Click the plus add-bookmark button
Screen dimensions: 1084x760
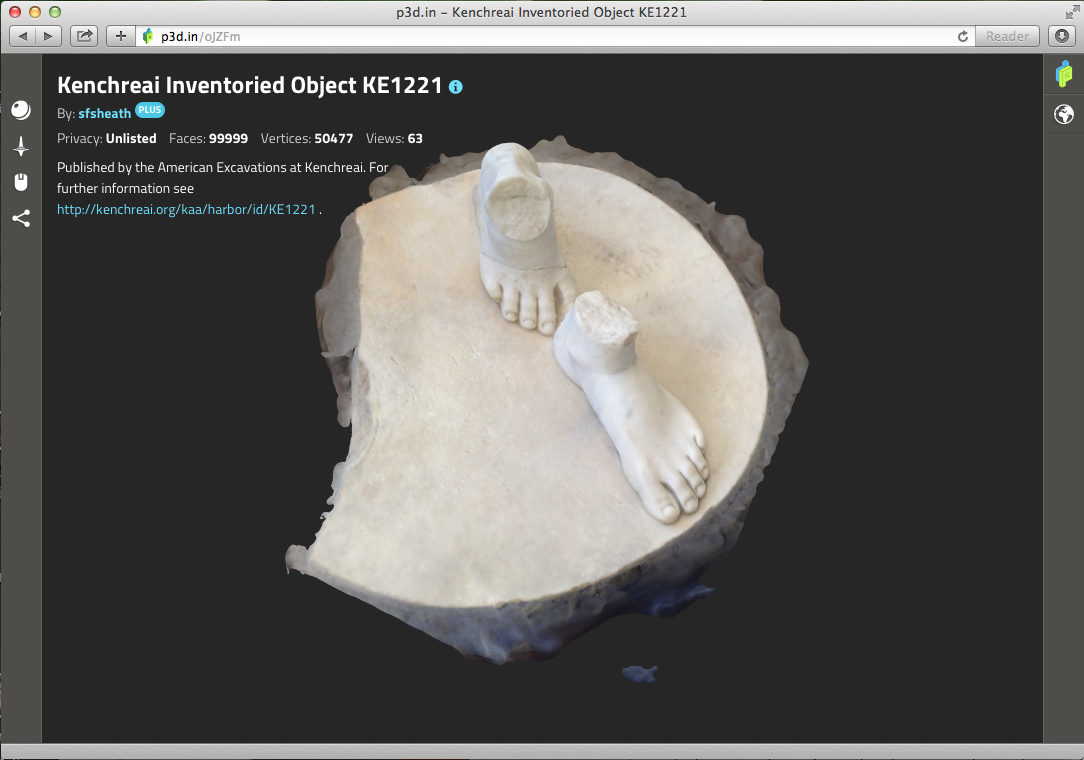(120, 36)
